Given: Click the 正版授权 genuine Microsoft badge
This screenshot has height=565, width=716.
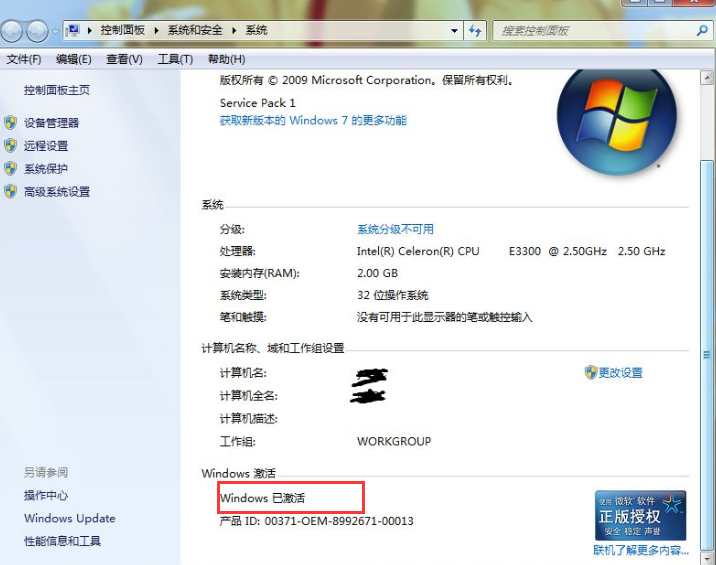Looking at the screenshot, I should (x=641, y=516).
